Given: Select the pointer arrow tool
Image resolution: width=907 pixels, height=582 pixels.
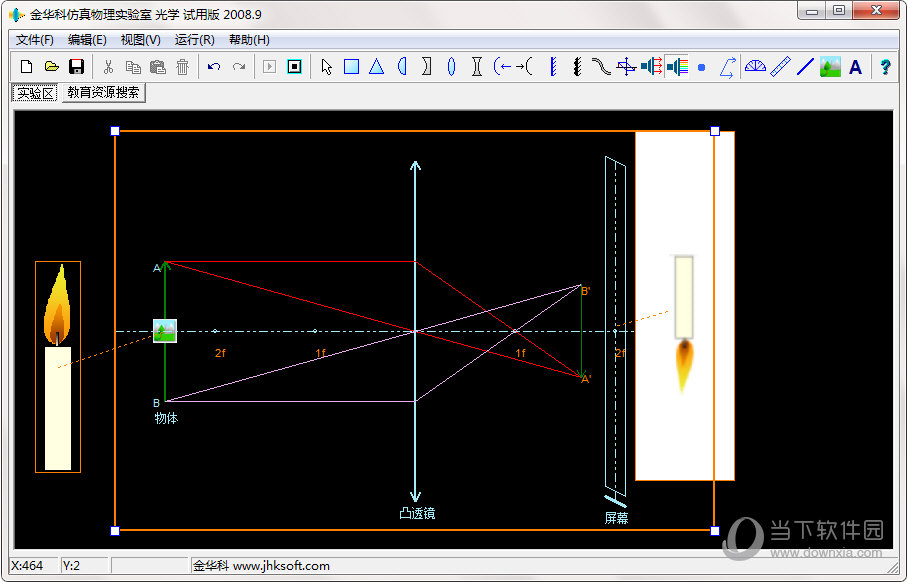Looking at the screenshot, I should (x=326, y=67).
